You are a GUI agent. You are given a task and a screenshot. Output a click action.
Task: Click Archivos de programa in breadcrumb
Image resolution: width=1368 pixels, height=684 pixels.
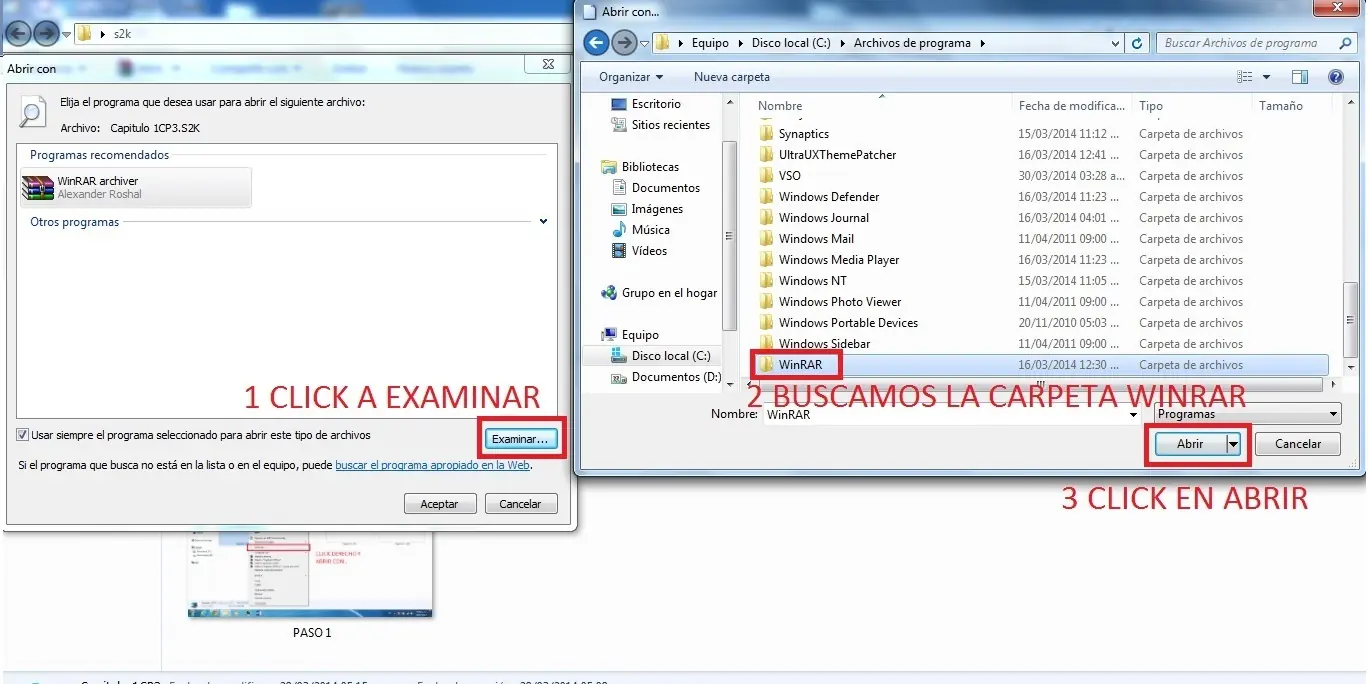[912, 43]
